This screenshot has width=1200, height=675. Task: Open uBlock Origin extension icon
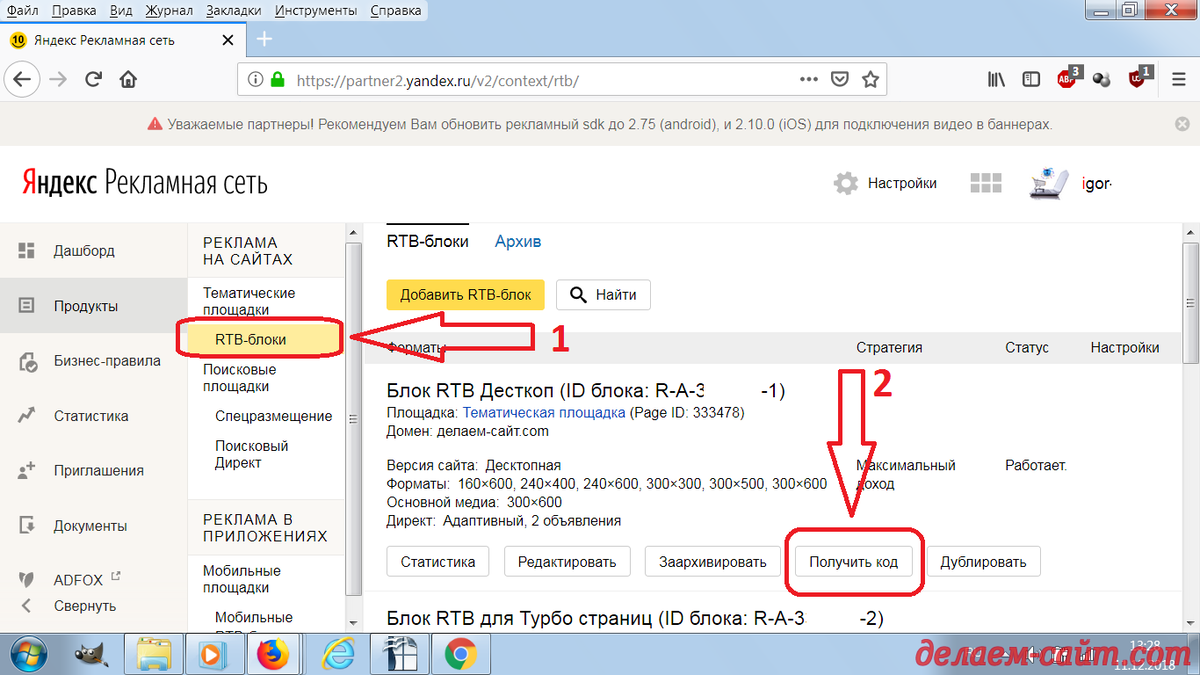(x=1139, y=78)
